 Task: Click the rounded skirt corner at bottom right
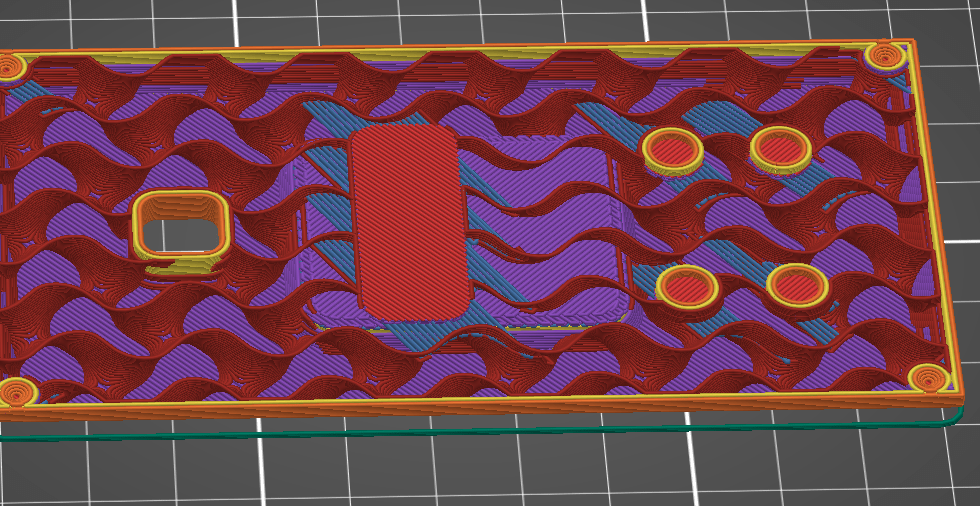[945, 421]
